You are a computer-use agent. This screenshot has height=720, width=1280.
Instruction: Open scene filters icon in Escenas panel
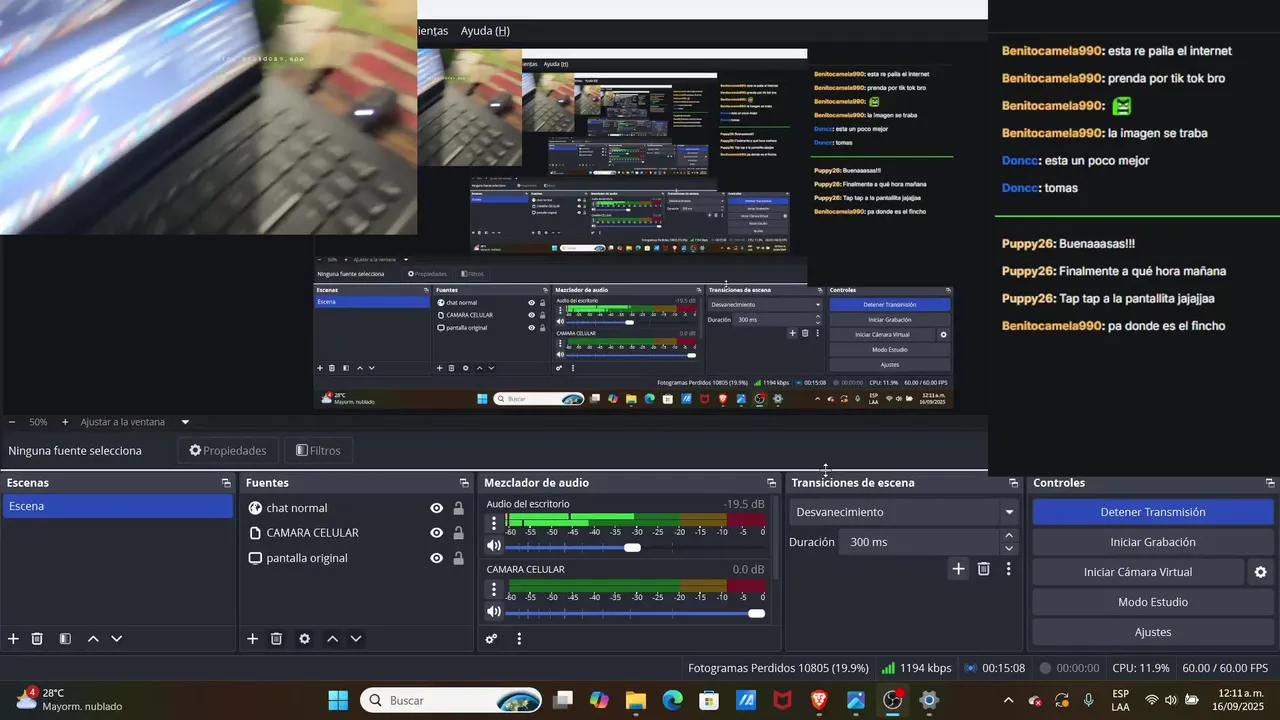coord(65,639)
